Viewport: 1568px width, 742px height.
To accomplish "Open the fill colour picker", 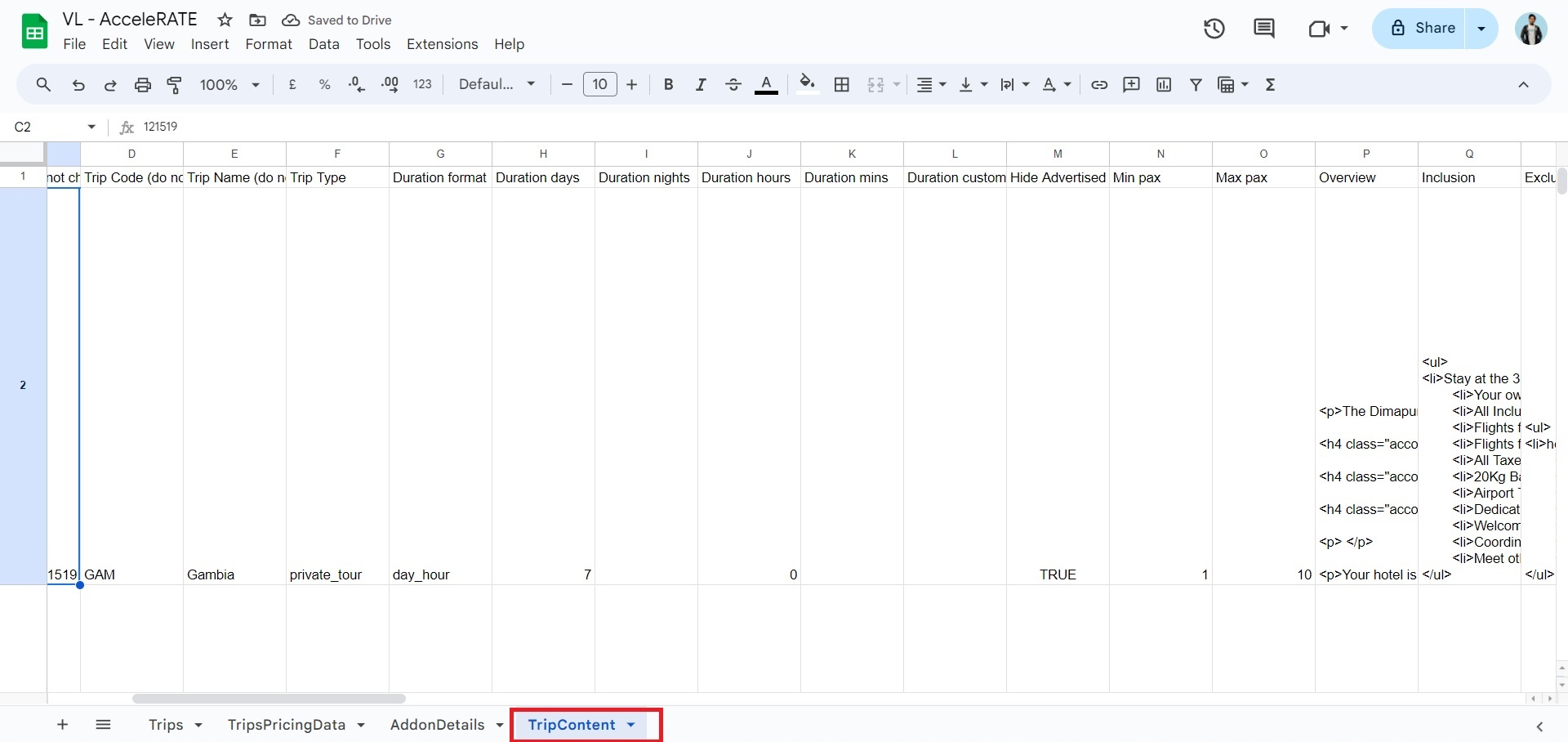I will click(x=807, y=85).
